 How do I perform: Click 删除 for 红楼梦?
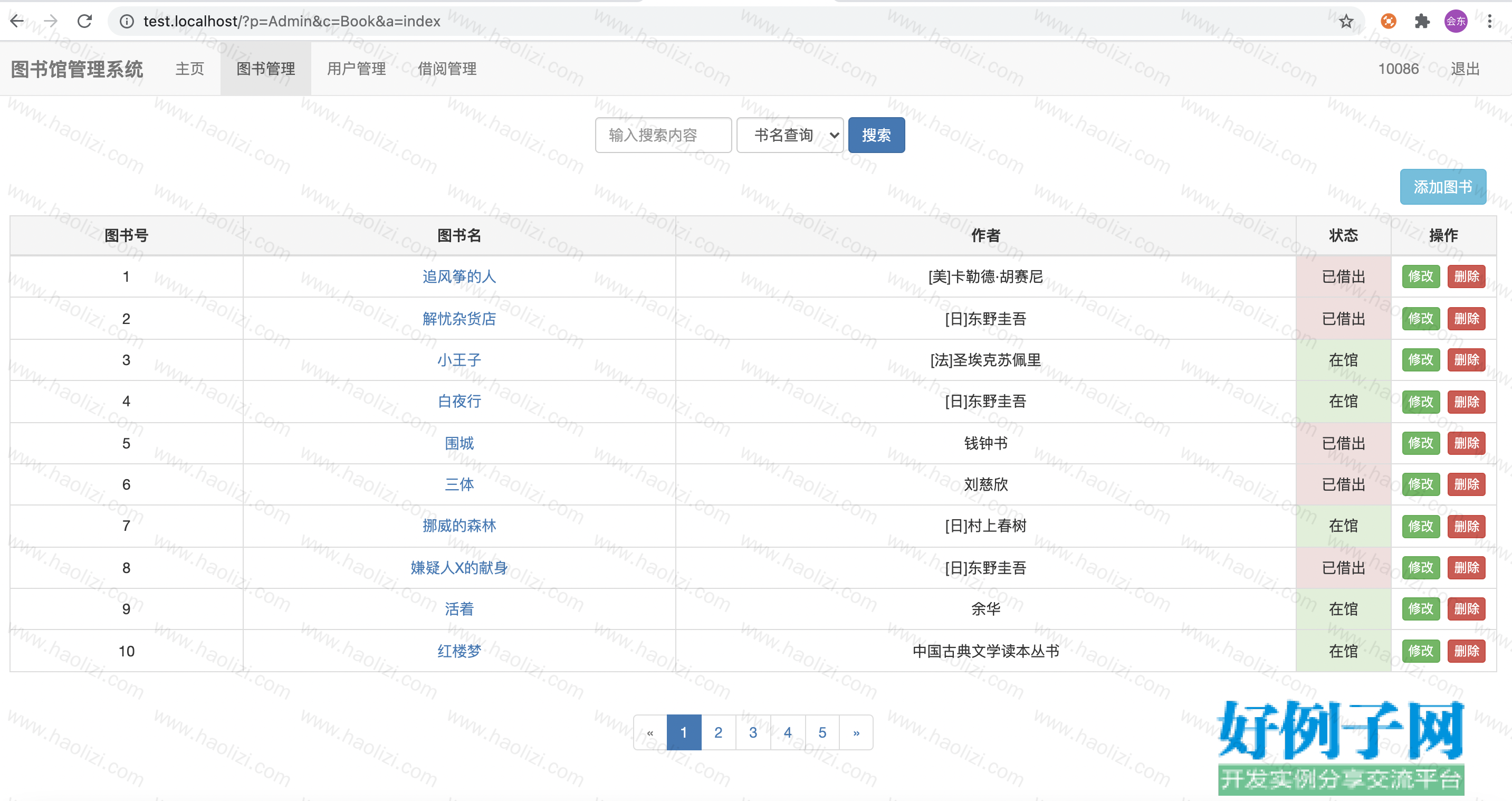(1466, 651)
